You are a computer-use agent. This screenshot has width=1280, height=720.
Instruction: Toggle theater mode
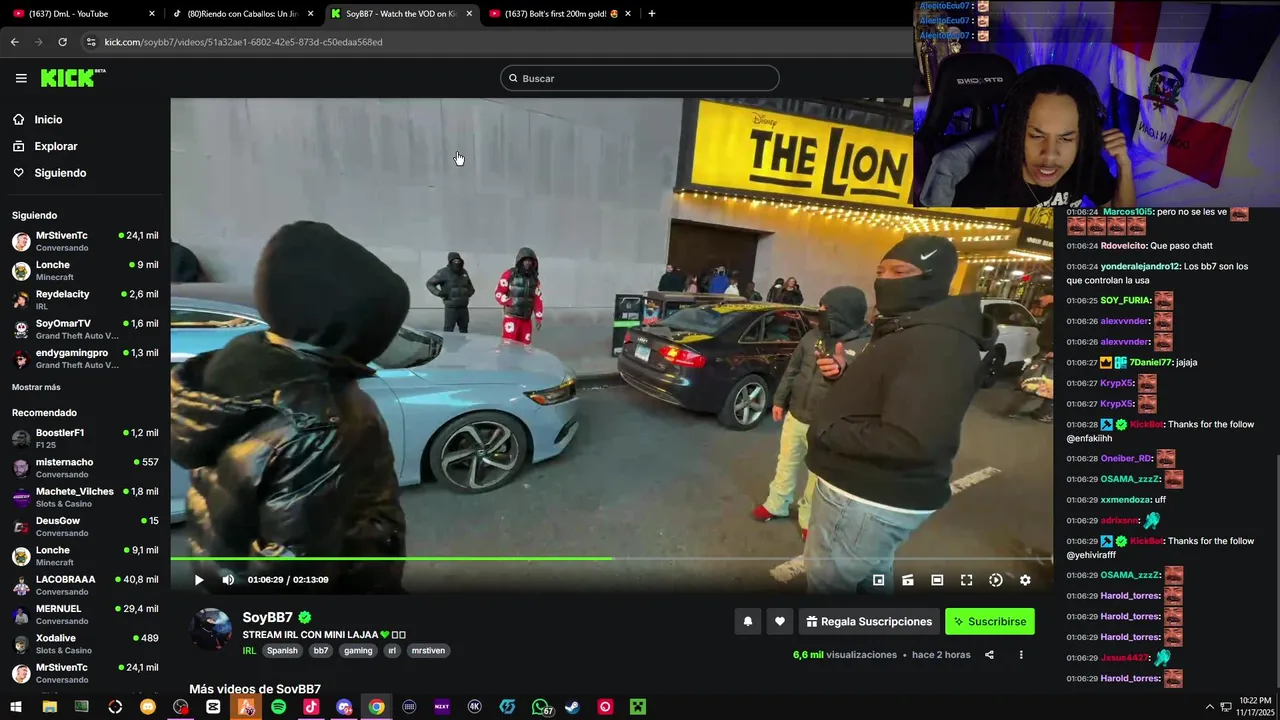[x=937, y=580]
